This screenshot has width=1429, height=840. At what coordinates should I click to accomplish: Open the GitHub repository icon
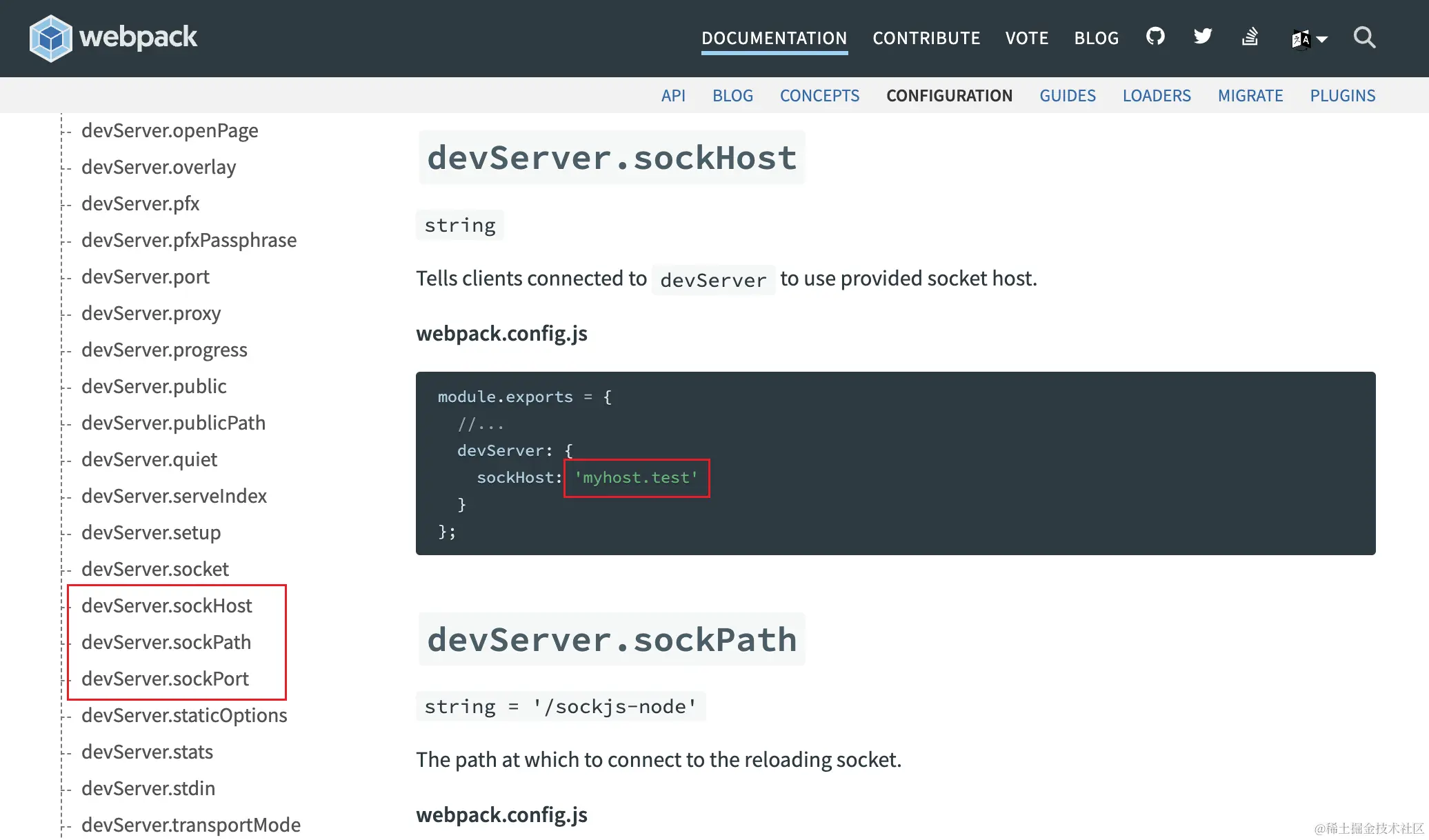click(1155, 36)
